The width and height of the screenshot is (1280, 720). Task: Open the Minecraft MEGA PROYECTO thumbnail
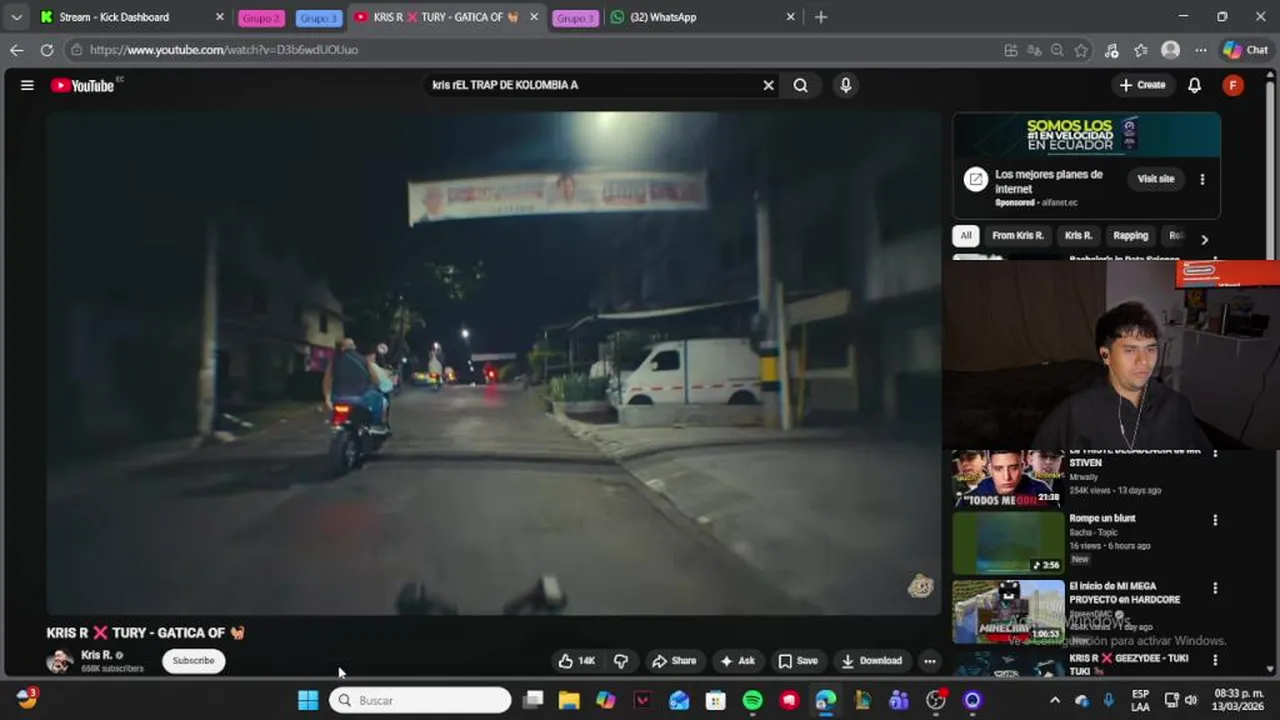pyautogui.click(x=1008, y=611)
